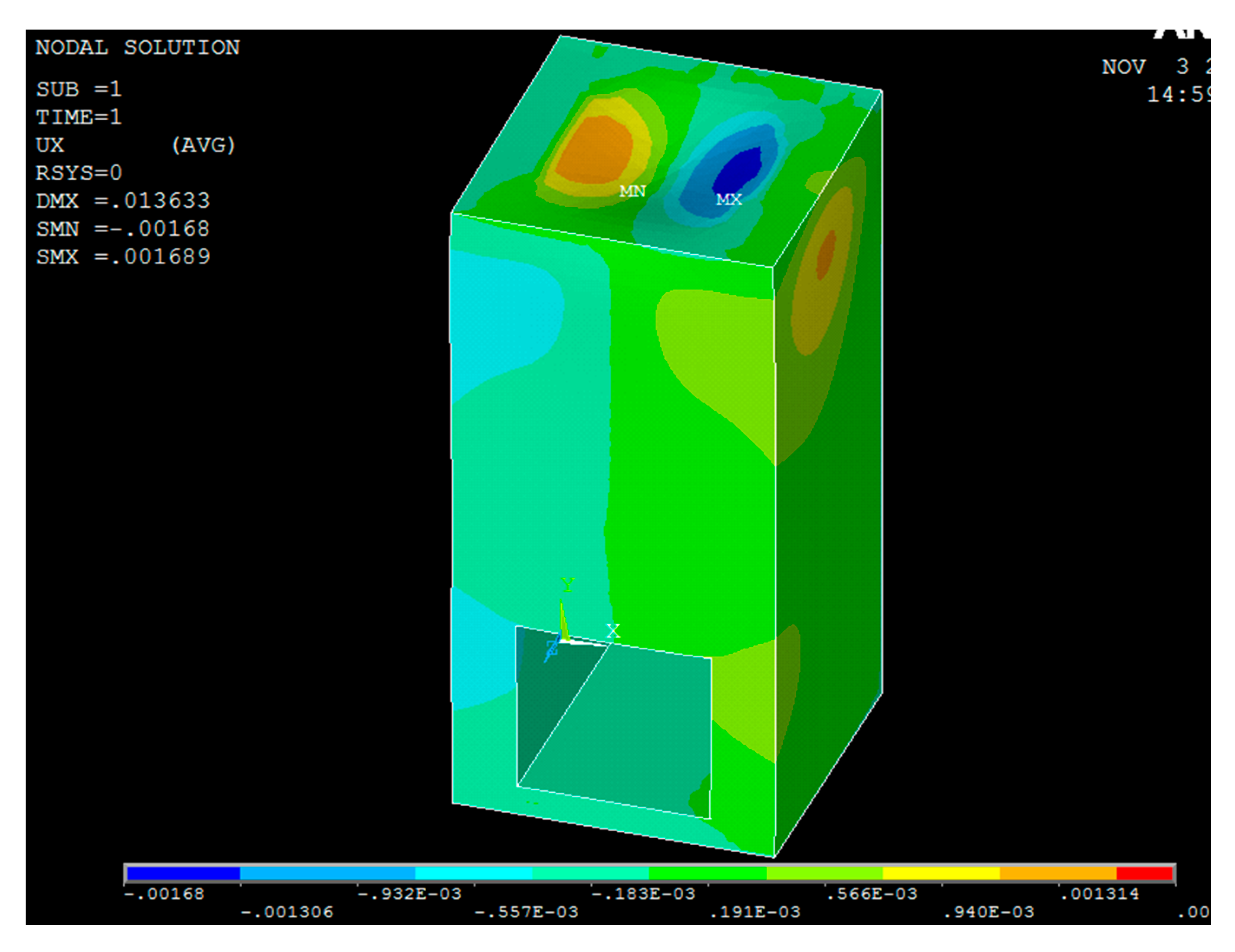Click the X axis triad label
1235x952 pixels.
pos(613,631)
